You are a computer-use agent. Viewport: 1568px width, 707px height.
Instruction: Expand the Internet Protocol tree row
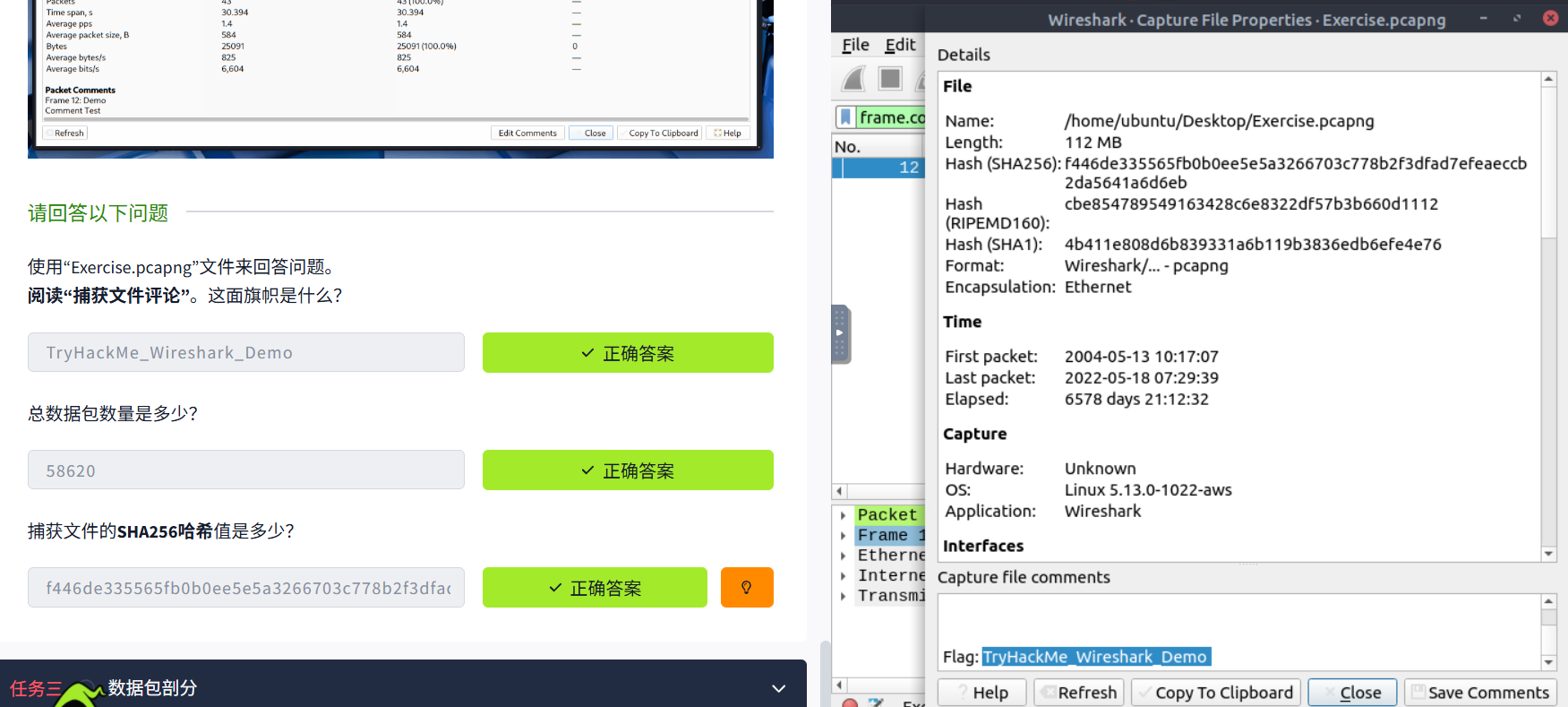(844, 576)
